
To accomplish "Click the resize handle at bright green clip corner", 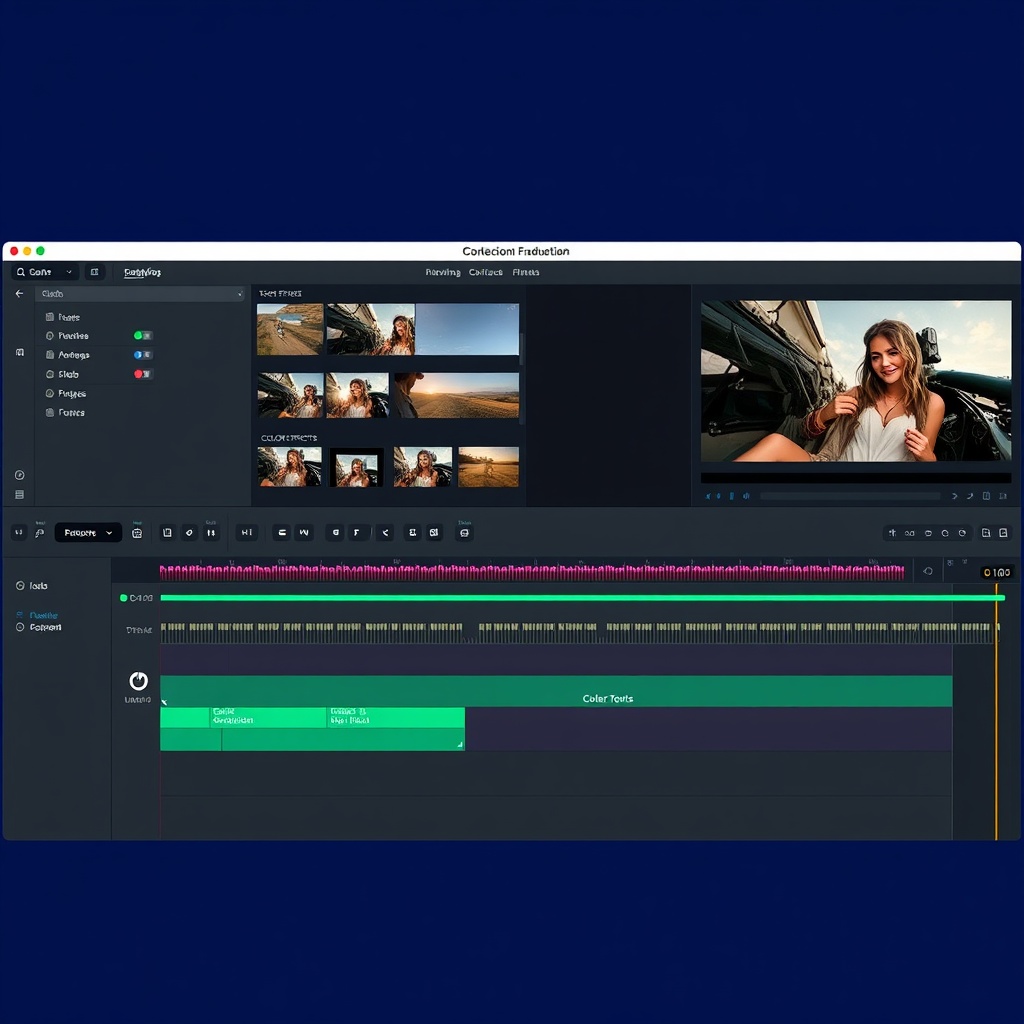I will point(460,744).
